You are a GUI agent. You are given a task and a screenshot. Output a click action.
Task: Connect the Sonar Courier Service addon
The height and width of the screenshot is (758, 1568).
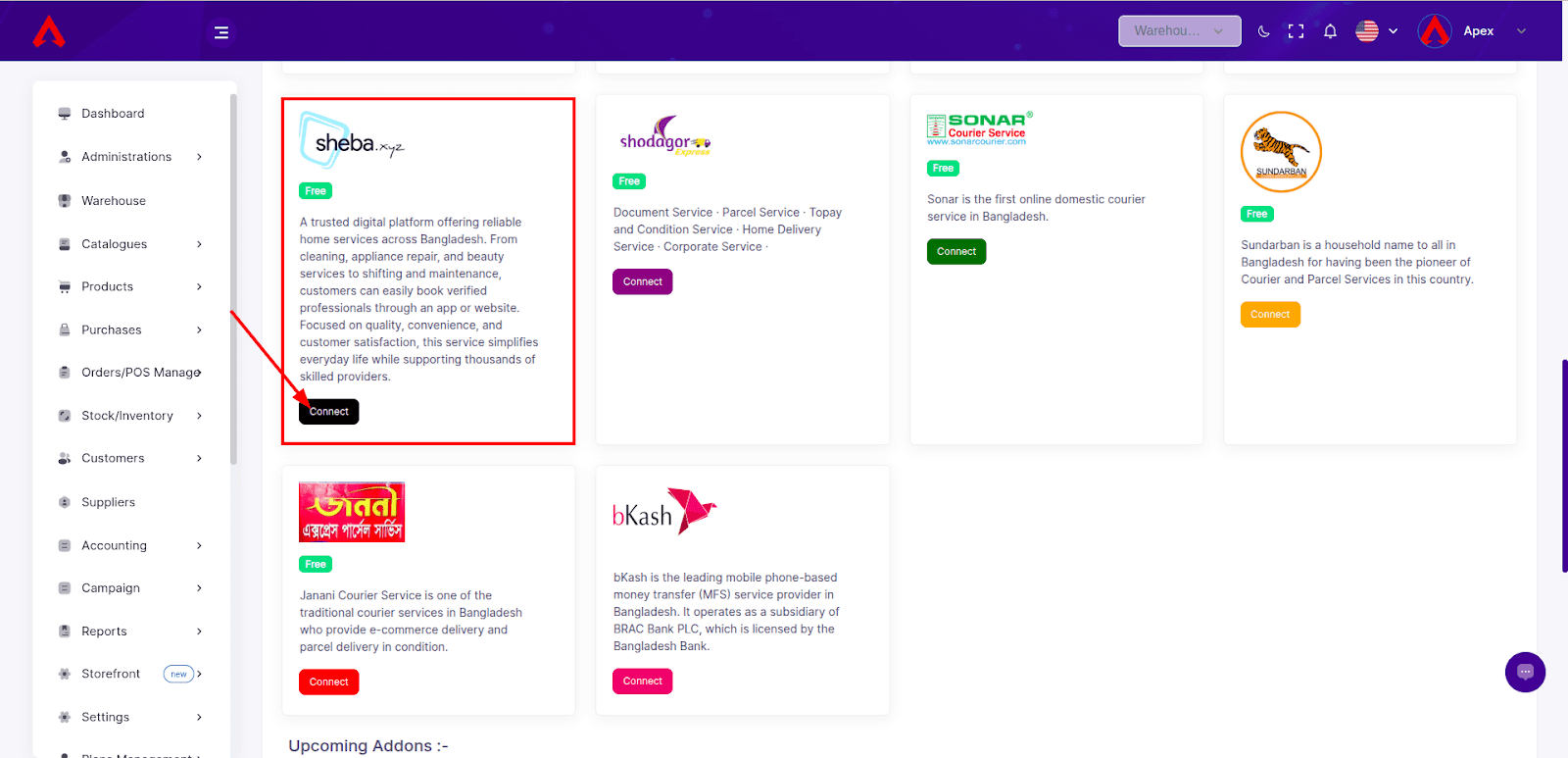click(956, 252)
